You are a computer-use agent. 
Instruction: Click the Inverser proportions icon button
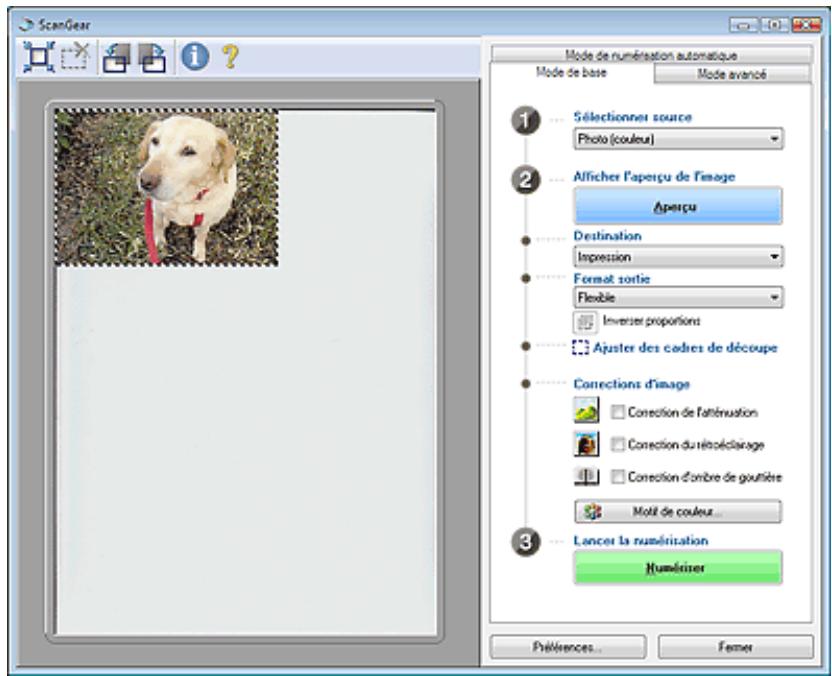(x=585, y=322)
